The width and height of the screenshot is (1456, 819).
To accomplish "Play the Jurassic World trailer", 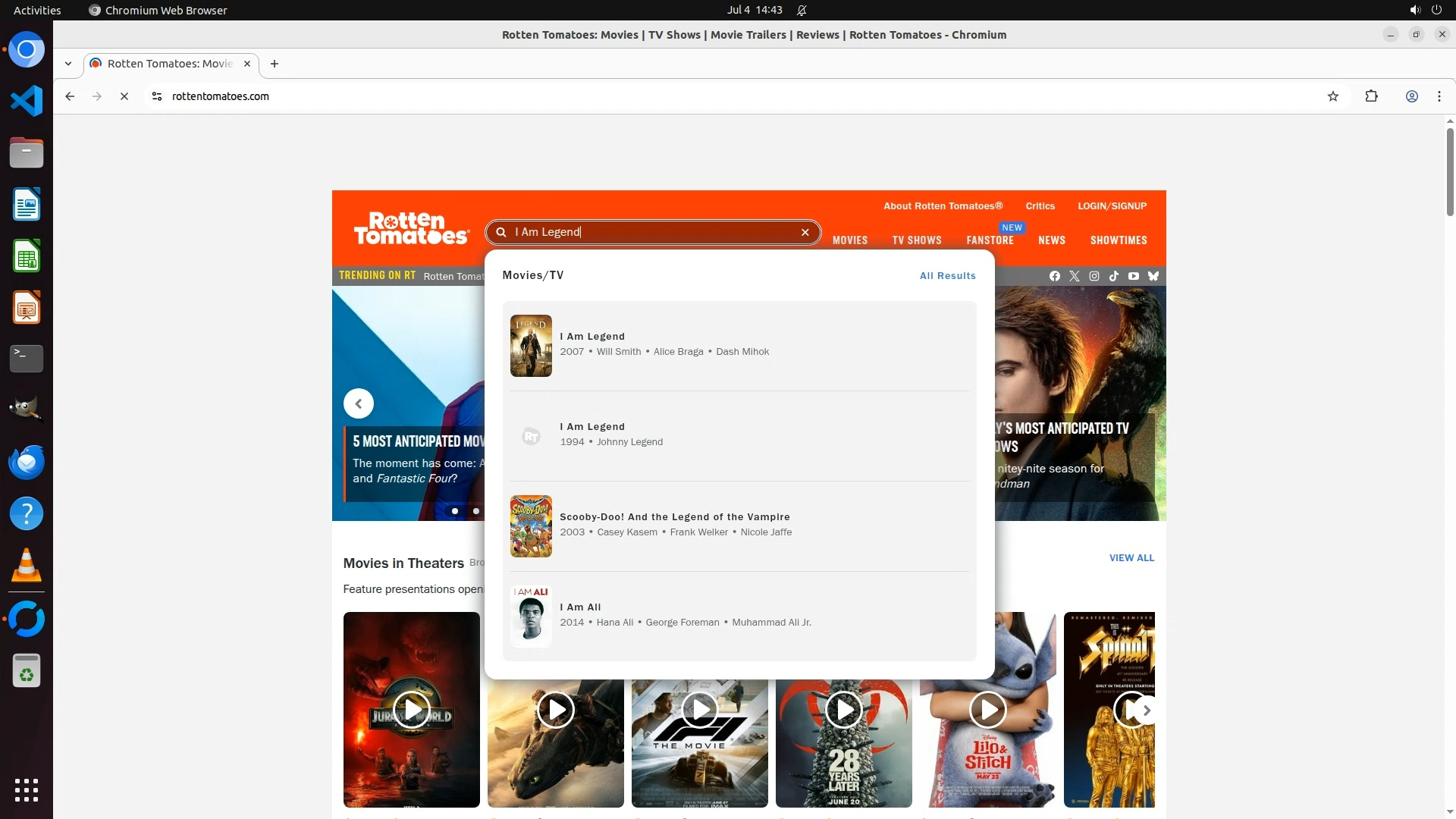I will [x=412, y=710].
